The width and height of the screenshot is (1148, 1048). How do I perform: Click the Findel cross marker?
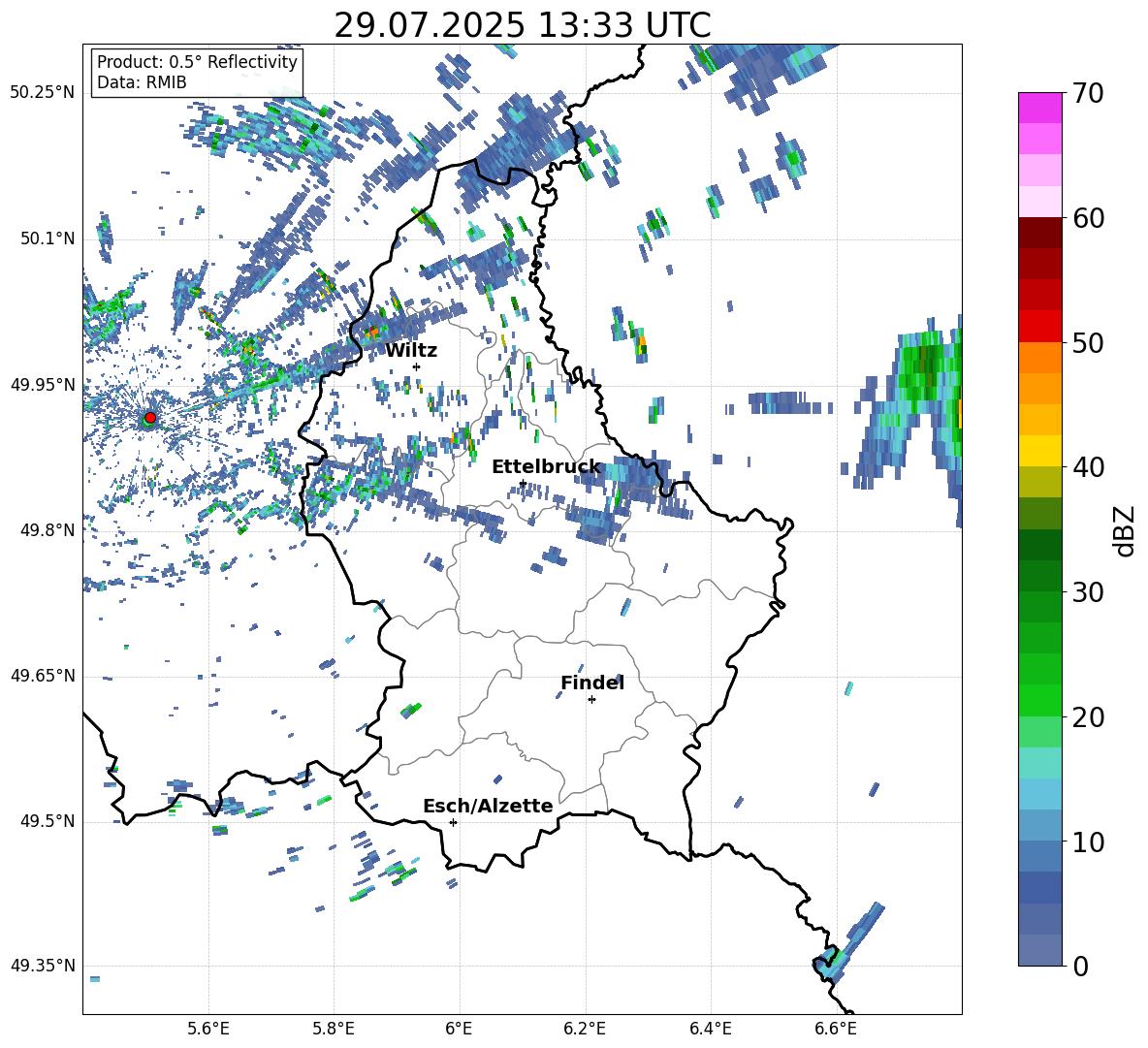(x=591, y=700)
